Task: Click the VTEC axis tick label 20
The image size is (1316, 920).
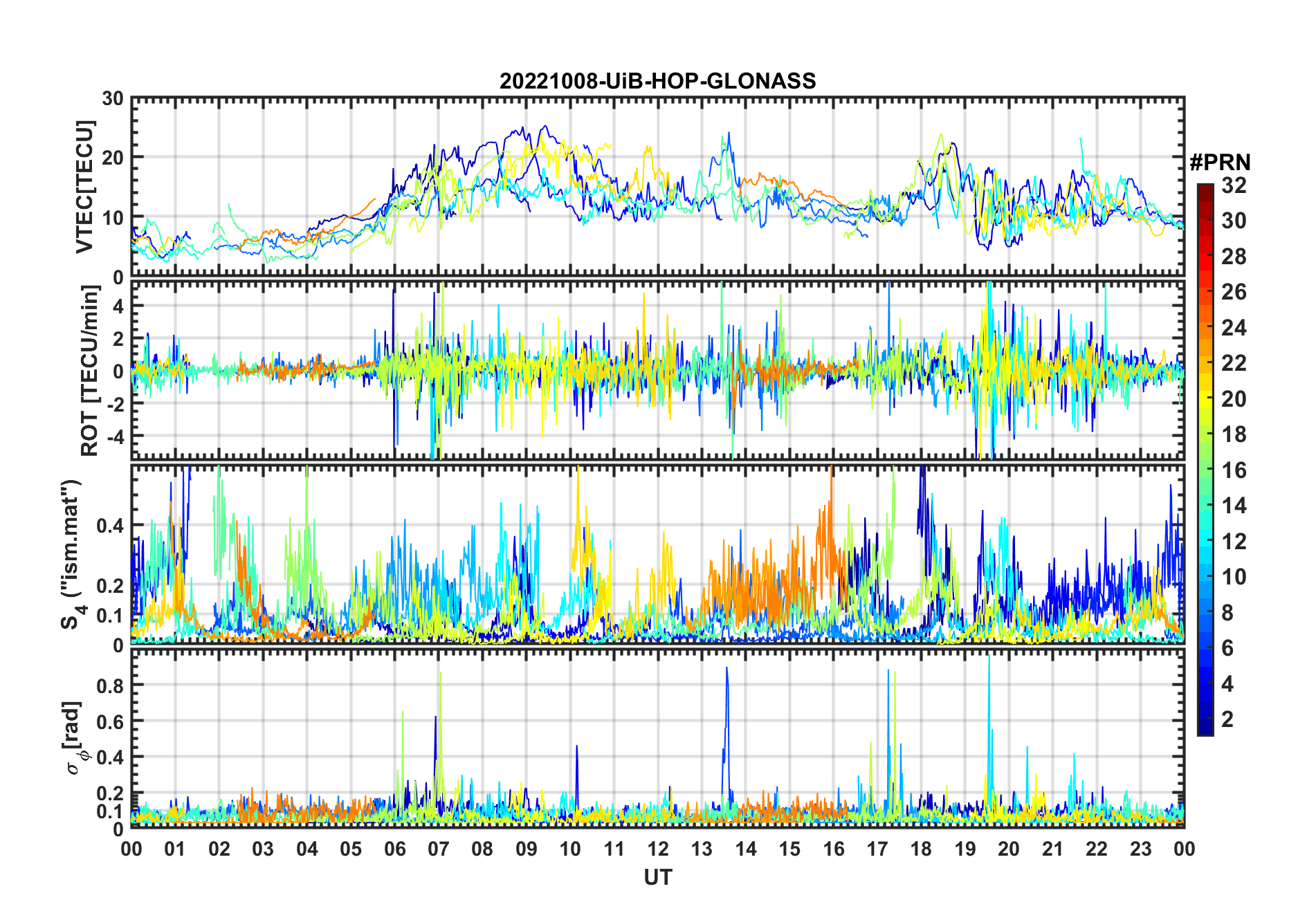Action: [x=113, y=158]
